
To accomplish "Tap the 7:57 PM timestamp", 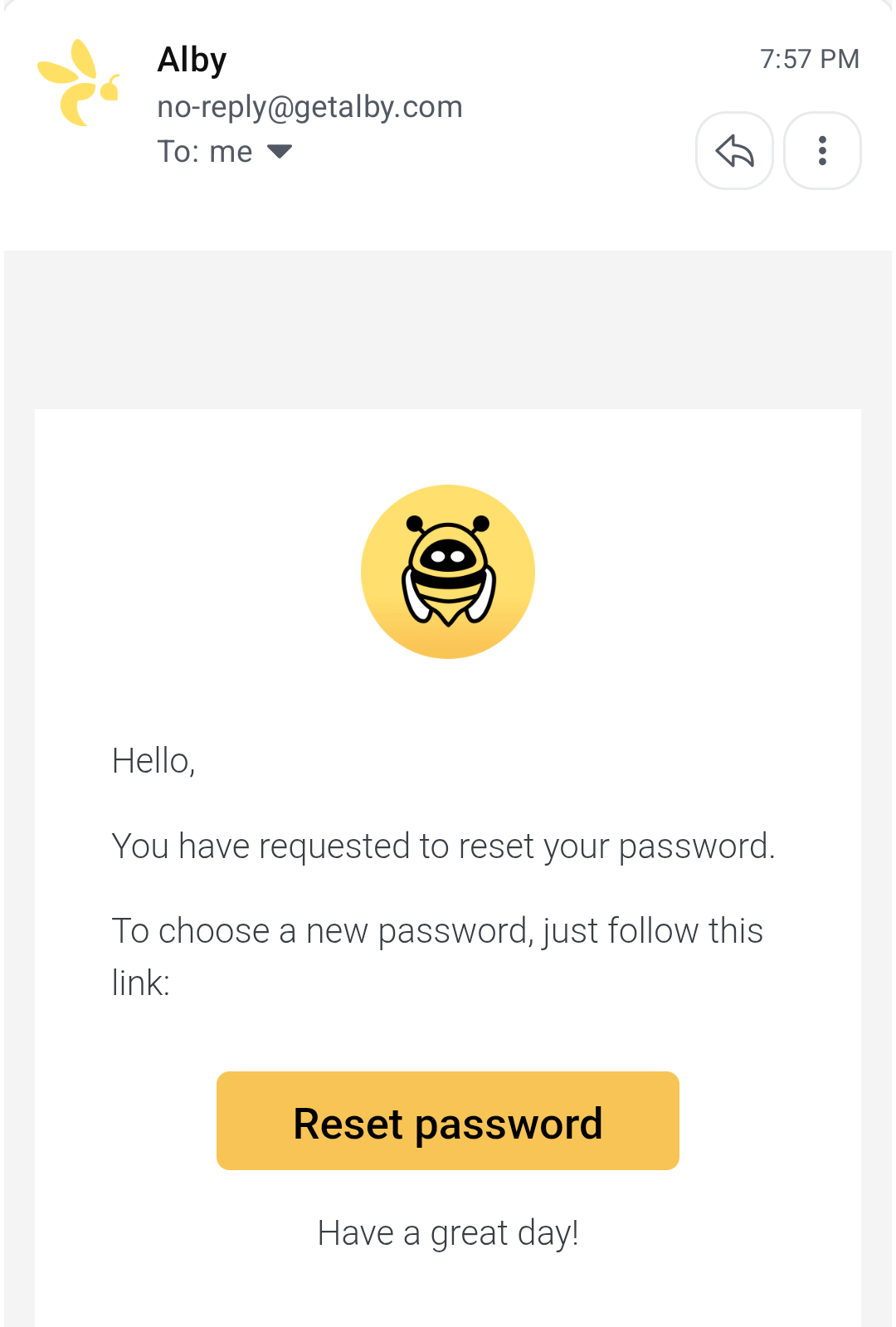I will pyautogui.click(x=809, y=59).
